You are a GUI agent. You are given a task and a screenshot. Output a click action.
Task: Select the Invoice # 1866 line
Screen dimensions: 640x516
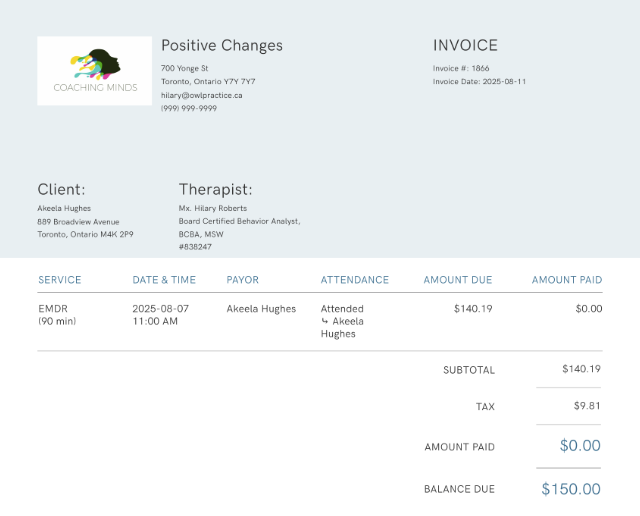click(460, 68)
